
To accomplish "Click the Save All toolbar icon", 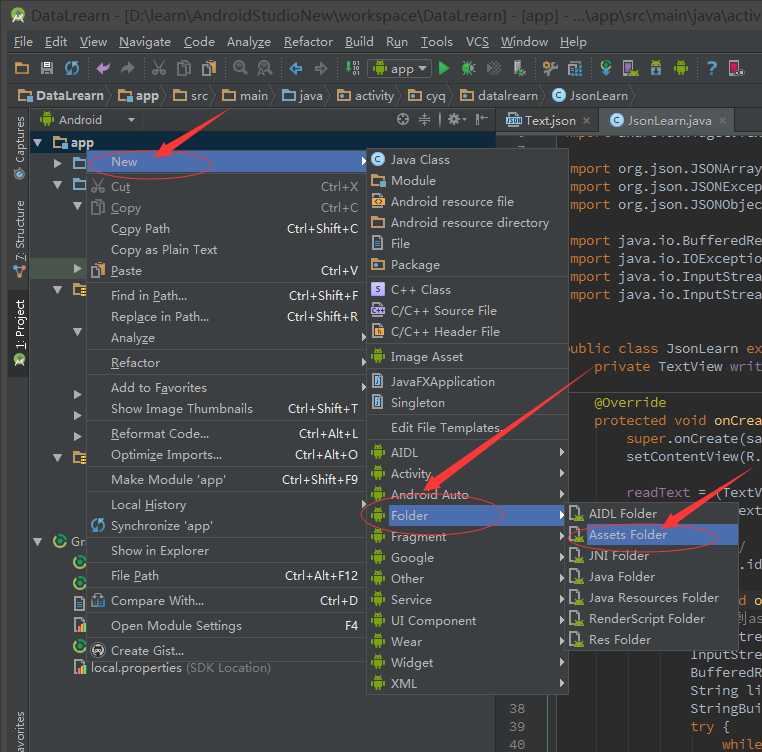I will tap(47, 68).
